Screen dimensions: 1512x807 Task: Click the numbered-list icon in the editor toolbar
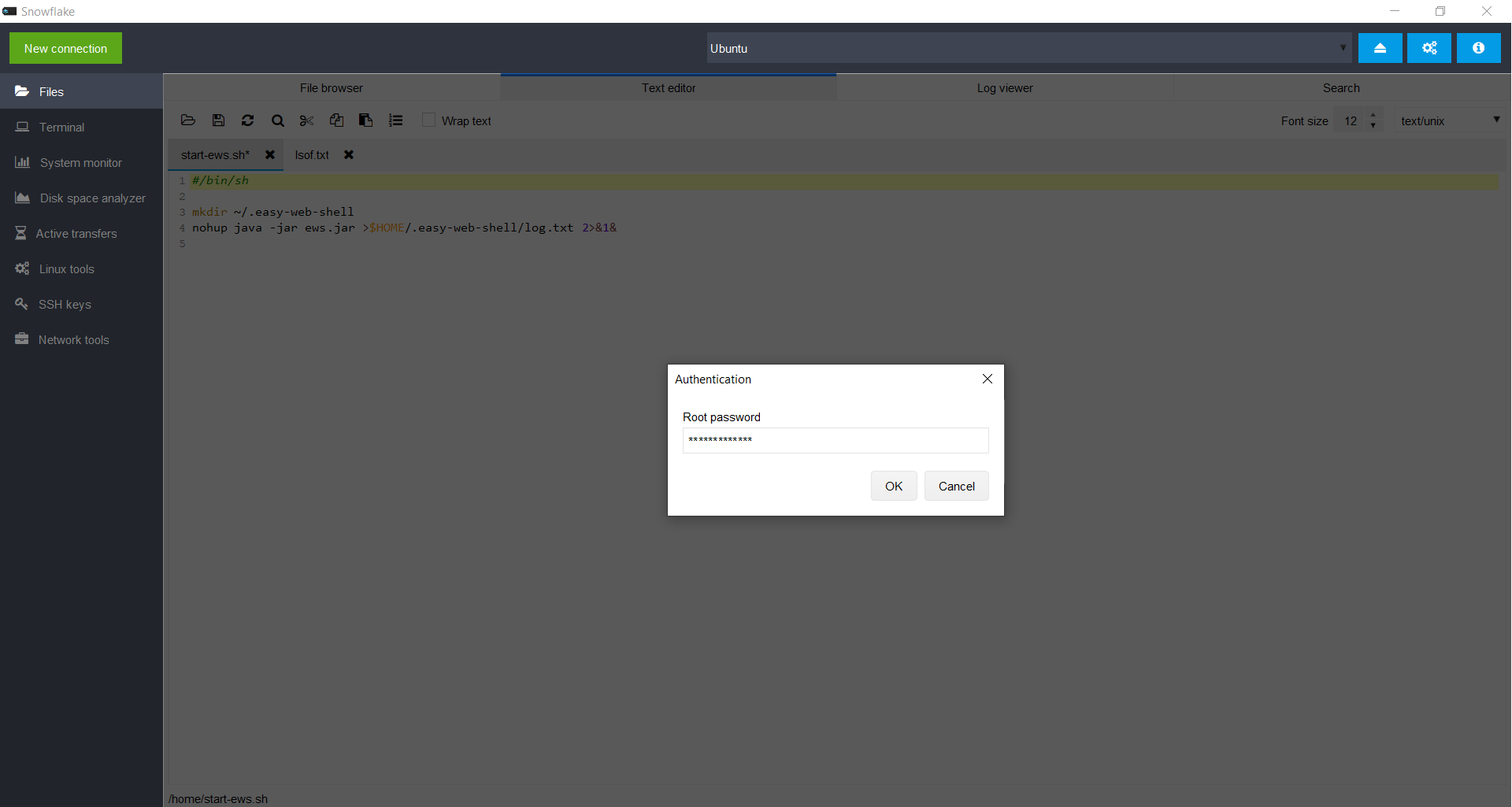395,120
